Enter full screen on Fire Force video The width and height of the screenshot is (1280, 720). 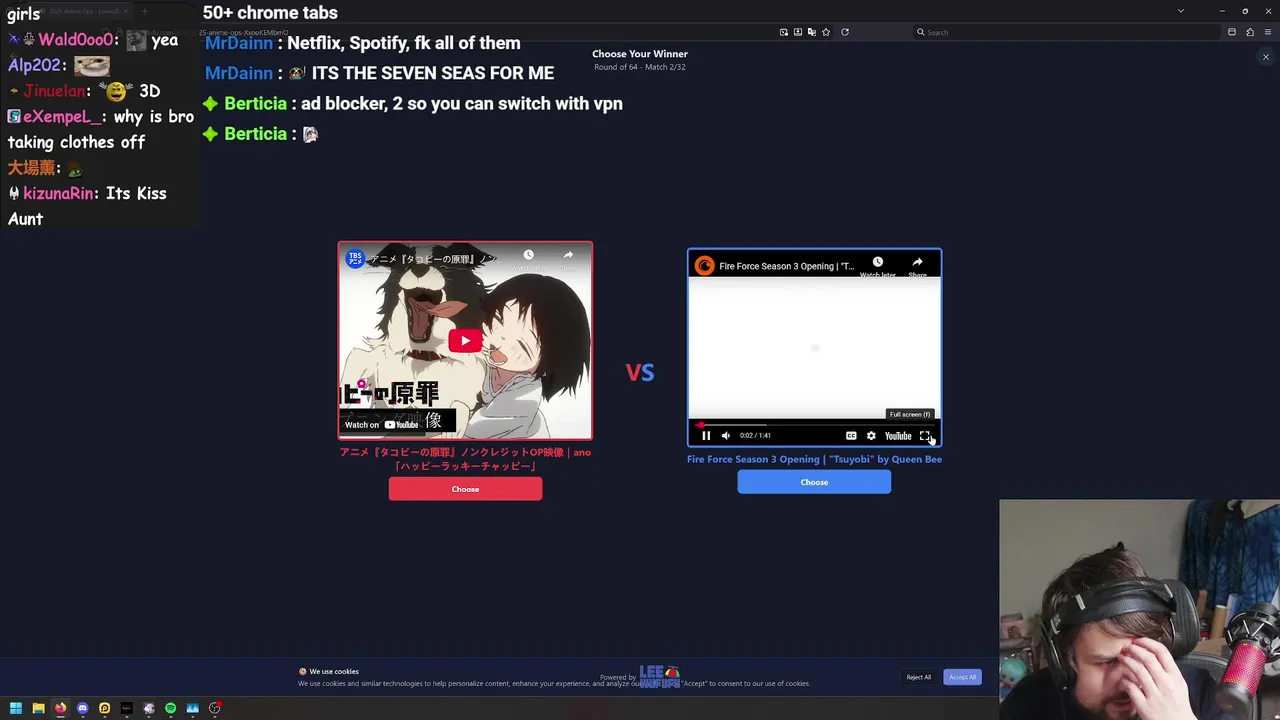pos(925,436)
